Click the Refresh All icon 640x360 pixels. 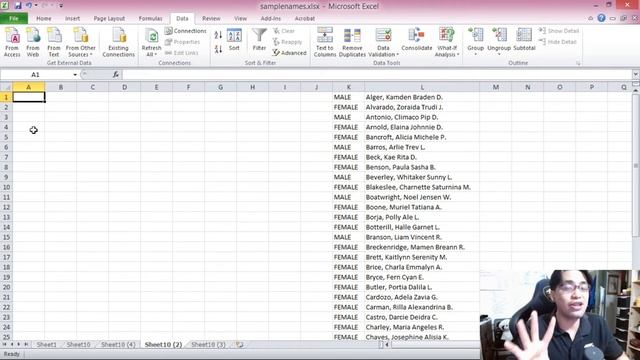point(151,42)
